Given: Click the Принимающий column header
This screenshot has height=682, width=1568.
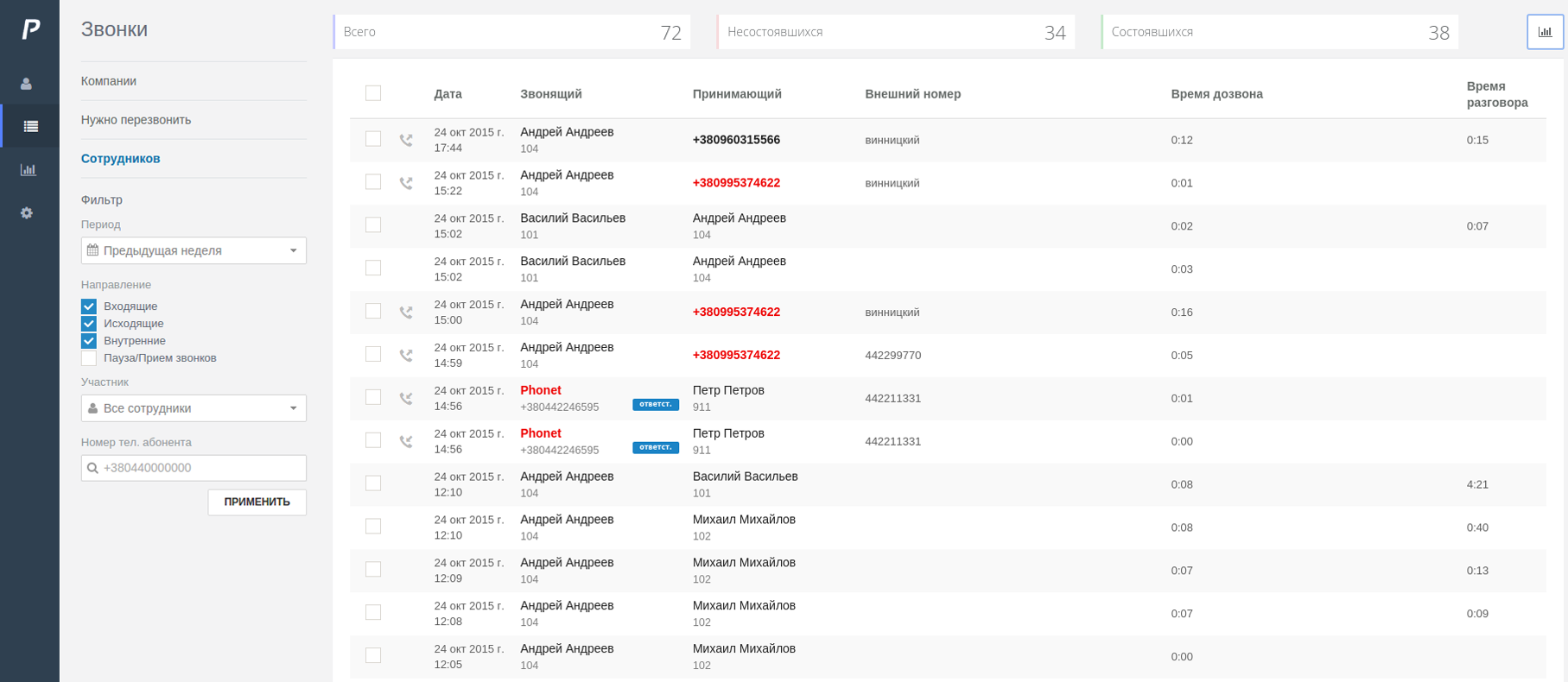Looking at the screenshot, I should (737, 94).
